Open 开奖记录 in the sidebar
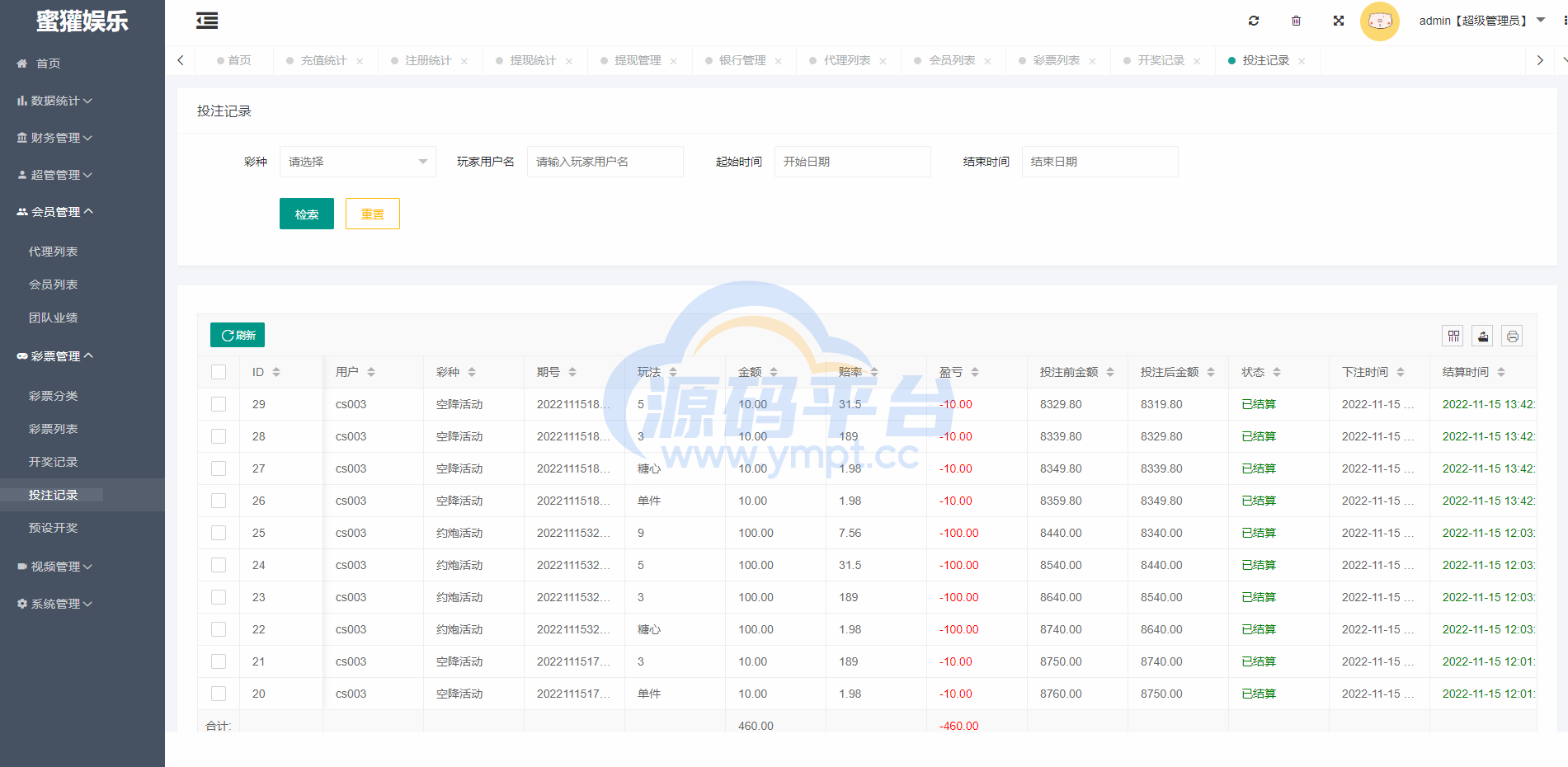The image size is (1568, 767). (54, 462)
